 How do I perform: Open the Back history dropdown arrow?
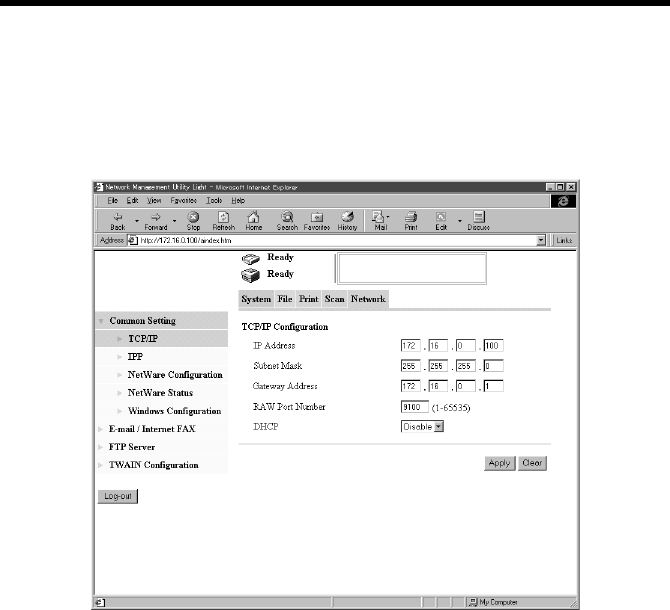click(x=137, y=221)
